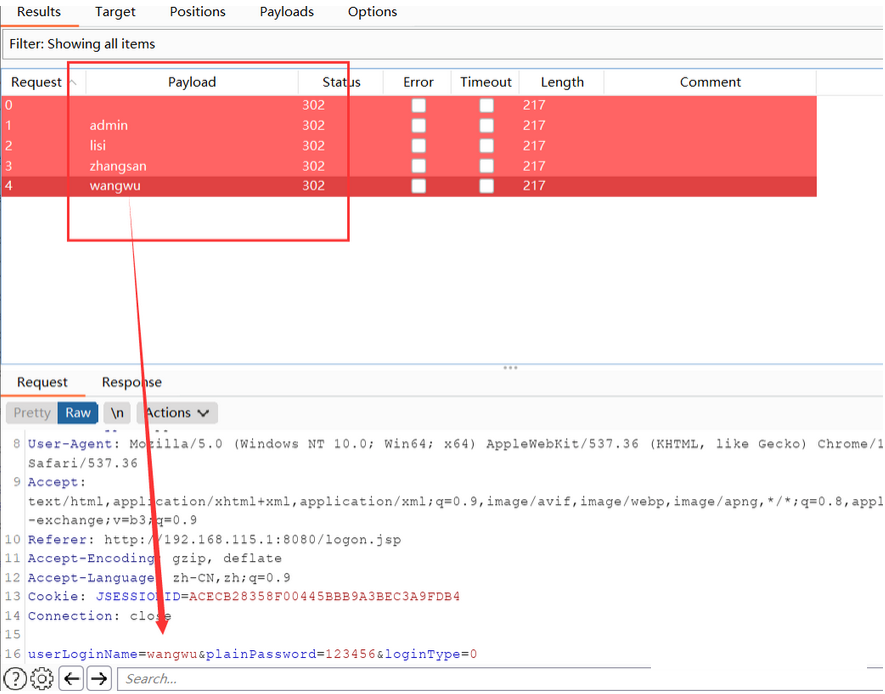Sort by the Timeout column header
The width and height of the screenshot is (885, 694).
click(485, 82)
